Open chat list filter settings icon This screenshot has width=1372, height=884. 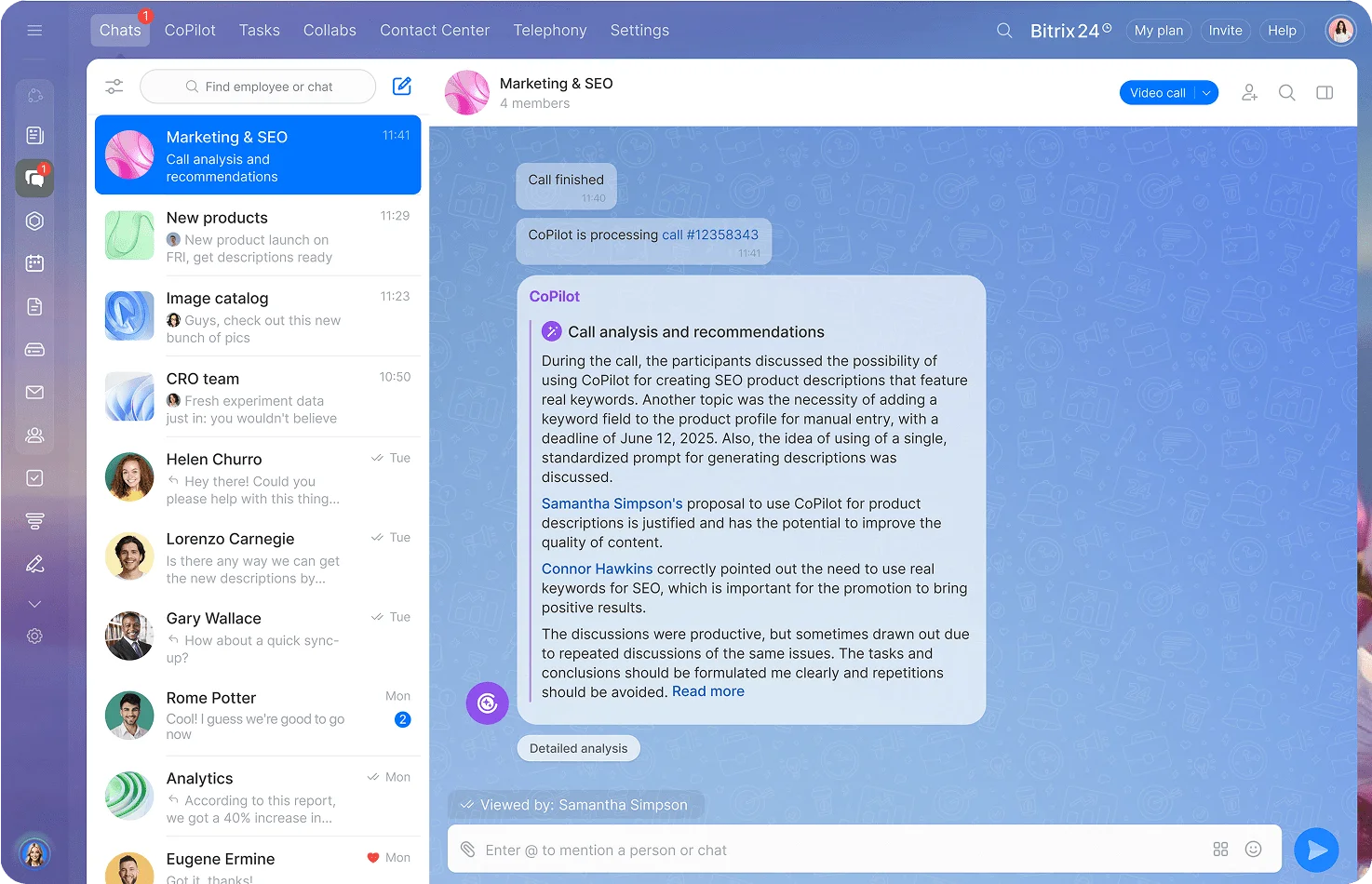click(x=114, y=87)
